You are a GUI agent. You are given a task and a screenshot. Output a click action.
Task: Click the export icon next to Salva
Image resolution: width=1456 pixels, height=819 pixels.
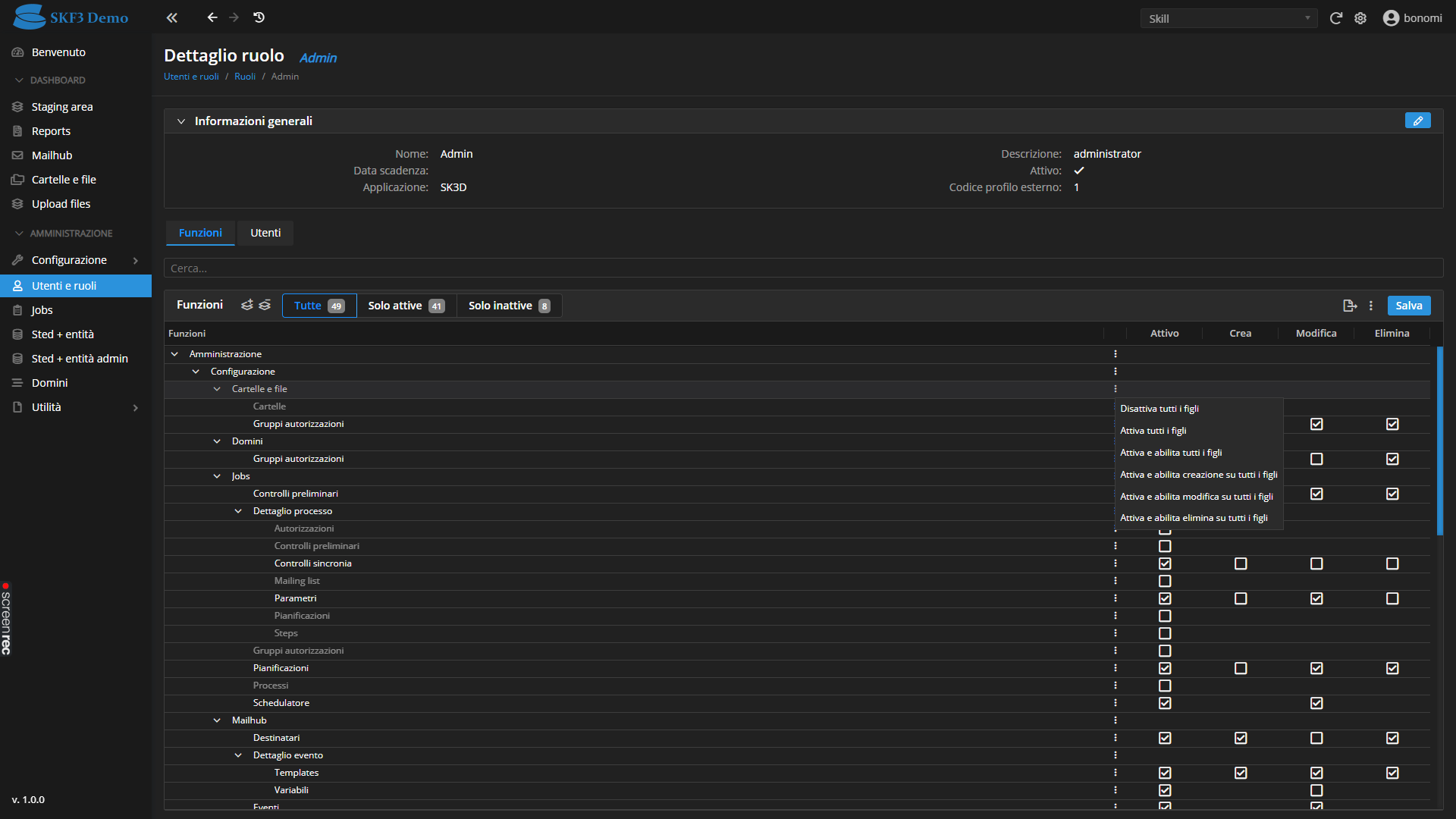click(x=1350, y=306)
